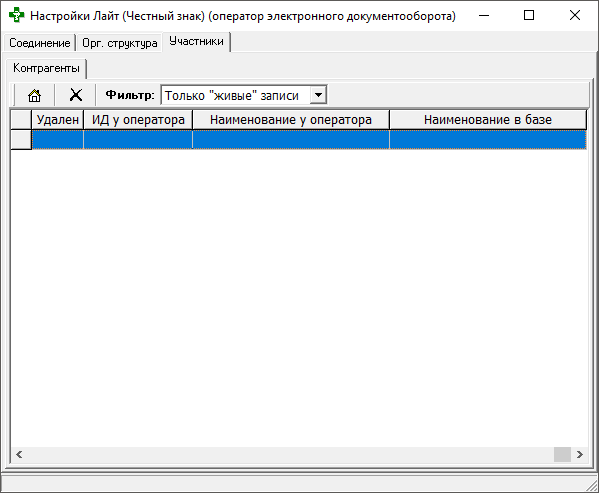599x493 pixels.
Task: Click the horizontal scrollbar right arrow
Action: click(580, 454)
